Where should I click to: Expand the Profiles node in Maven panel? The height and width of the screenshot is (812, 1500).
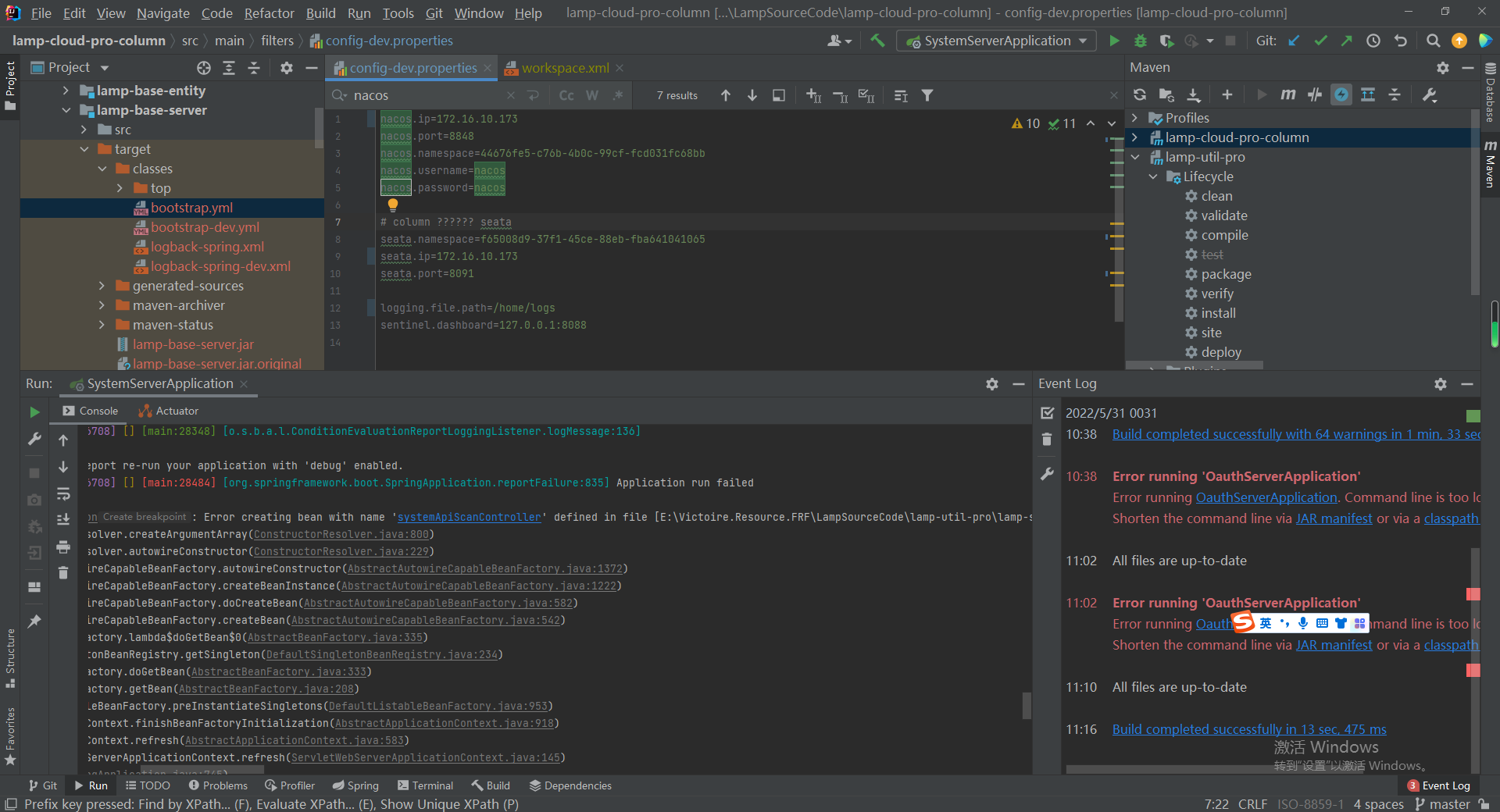[x=1135, y=118]
